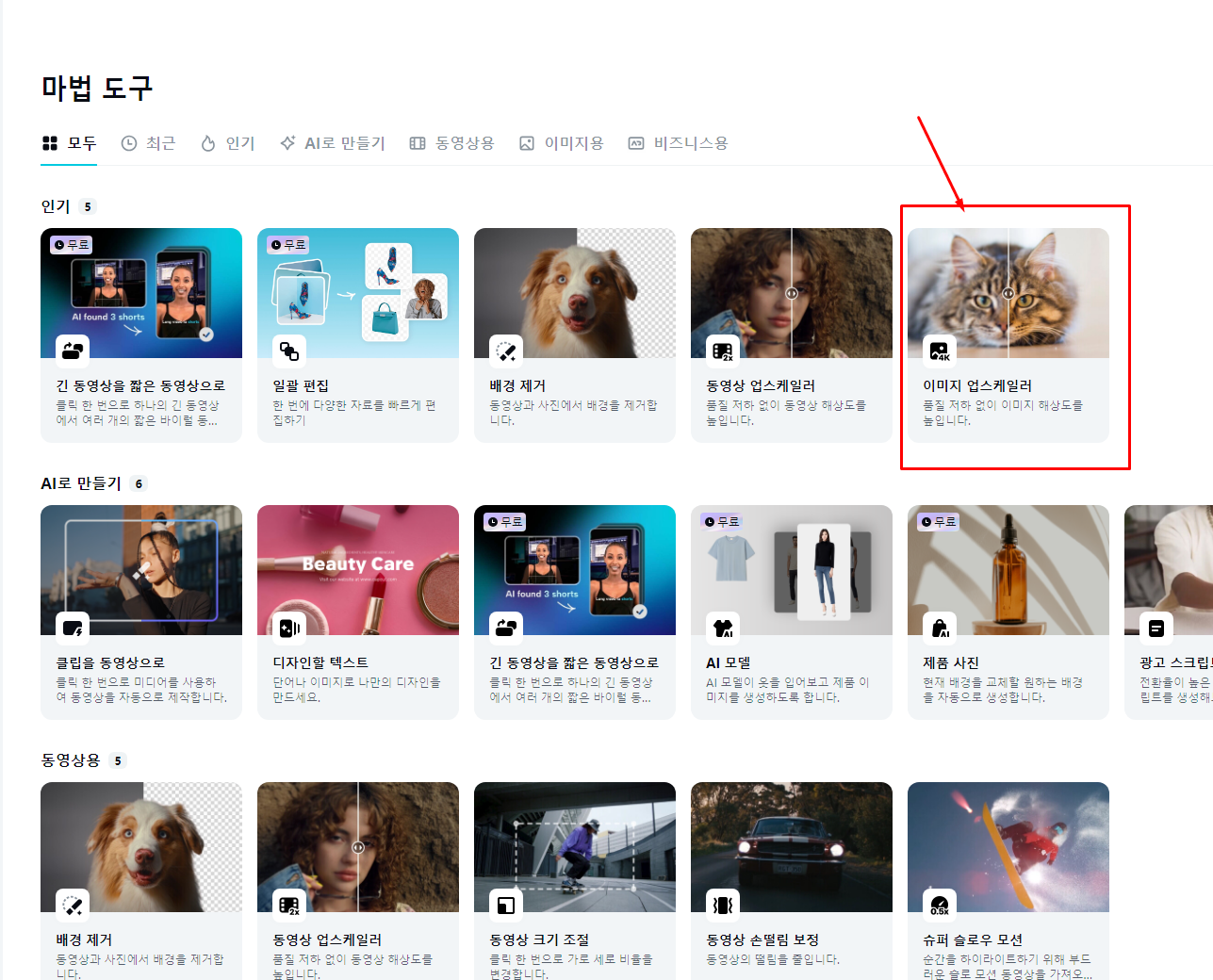Click description '동영상의 떨림을 줄입니다.'
Image resolution: width=1213 pixels, height=980 pixels.
[773, 959]
